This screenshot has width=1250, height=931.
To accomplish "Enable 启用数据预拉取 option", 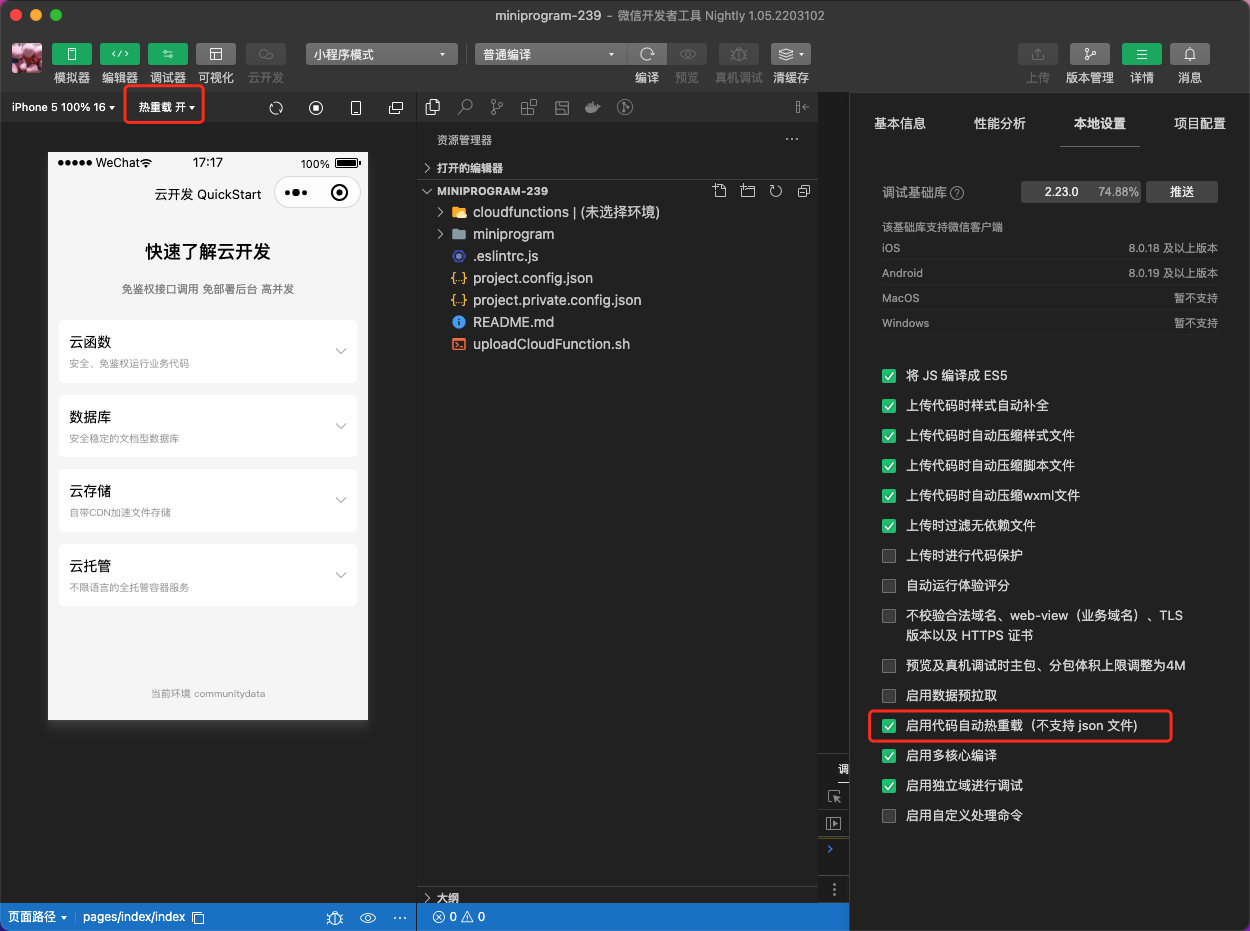I will click(888, 695).
